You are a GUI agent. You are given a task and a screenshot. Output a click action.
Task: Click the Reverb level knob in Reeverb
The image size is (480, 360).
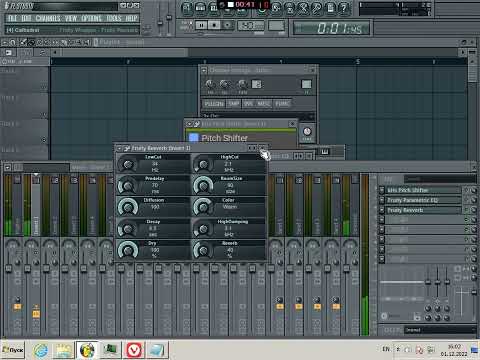tap(203, 251)
